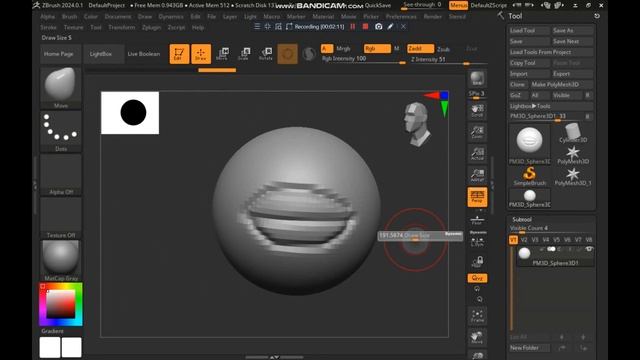Stop the Bandicam recording
Screen dimensions: 640x360
tap(365, 27)
